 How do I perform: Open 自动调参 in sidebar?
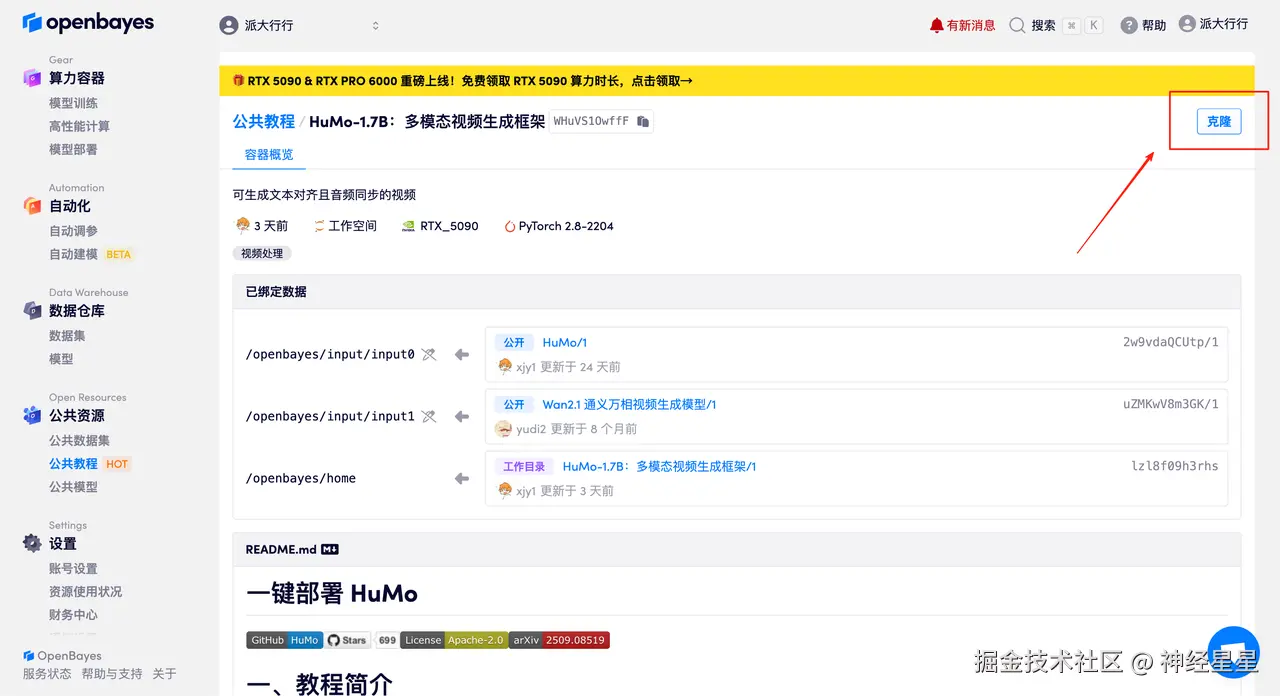[x=73, y=231]
